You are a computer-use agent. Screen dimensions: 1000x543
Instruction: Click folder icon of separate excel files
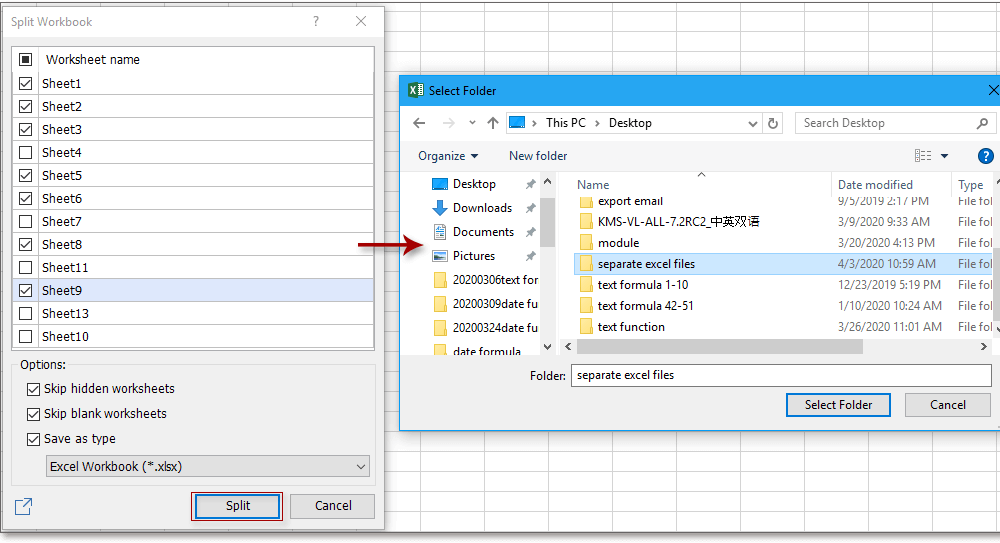point(586,264)
